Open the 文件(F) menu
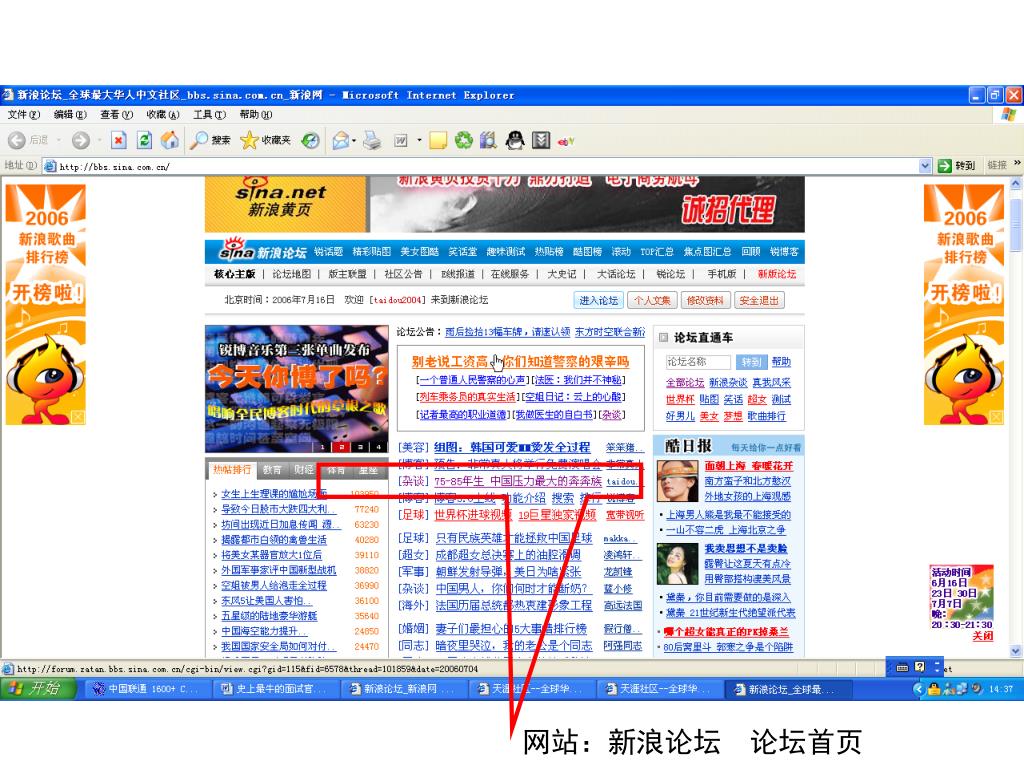This screenshot has width=1024, height=768. coord(24,114)
